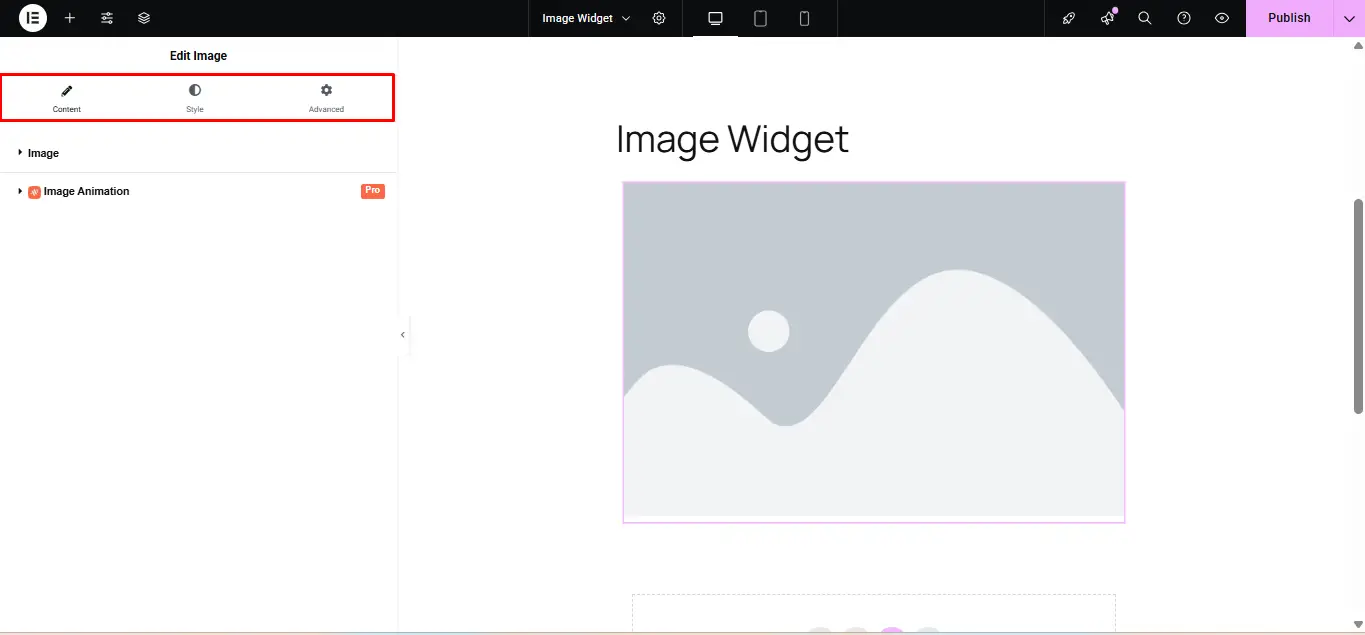
Task: Click the orange Image Animation addon icon
Action: click(34, 192)
